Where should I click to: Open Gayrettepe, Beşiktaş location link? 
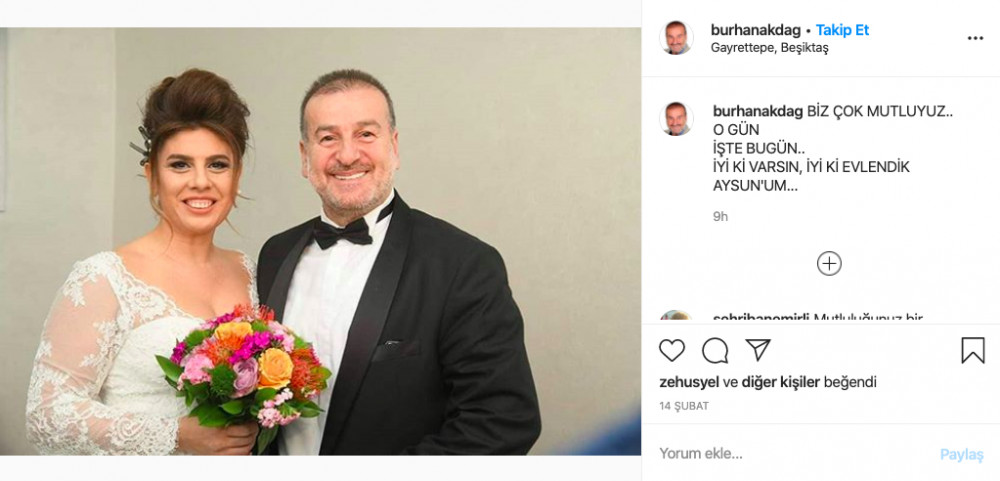pos(769,48)
